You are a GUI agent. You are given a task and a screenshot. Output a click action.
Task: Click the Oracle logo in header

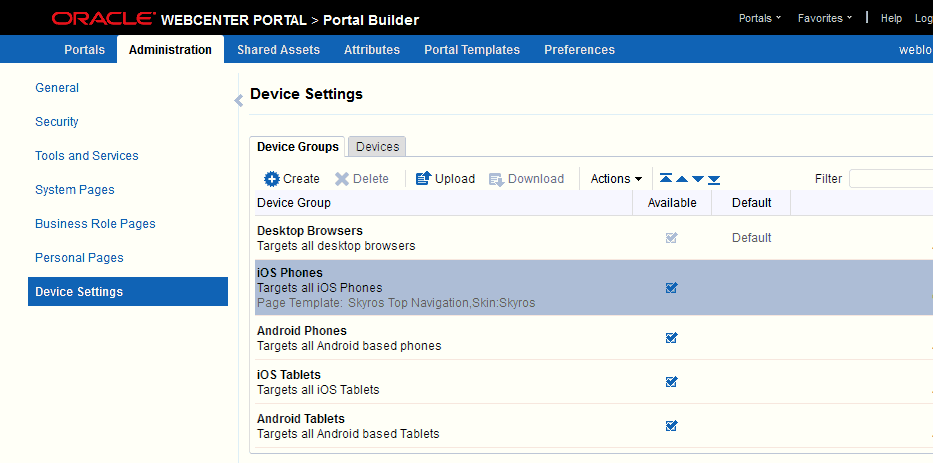(x=104, y=18)
